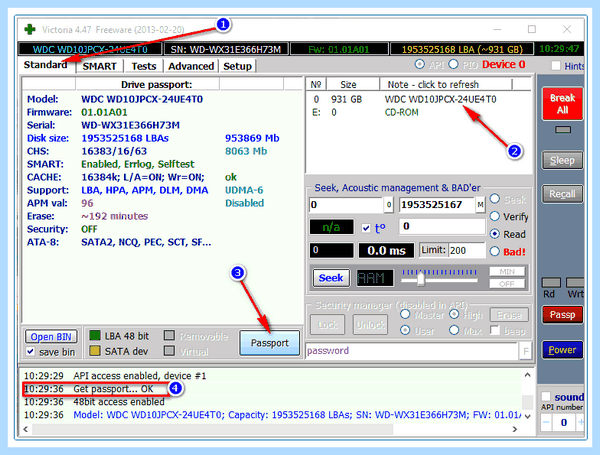Click the Limit value field 200
This screenshot has height=455, width=600.
pos(467,251)
